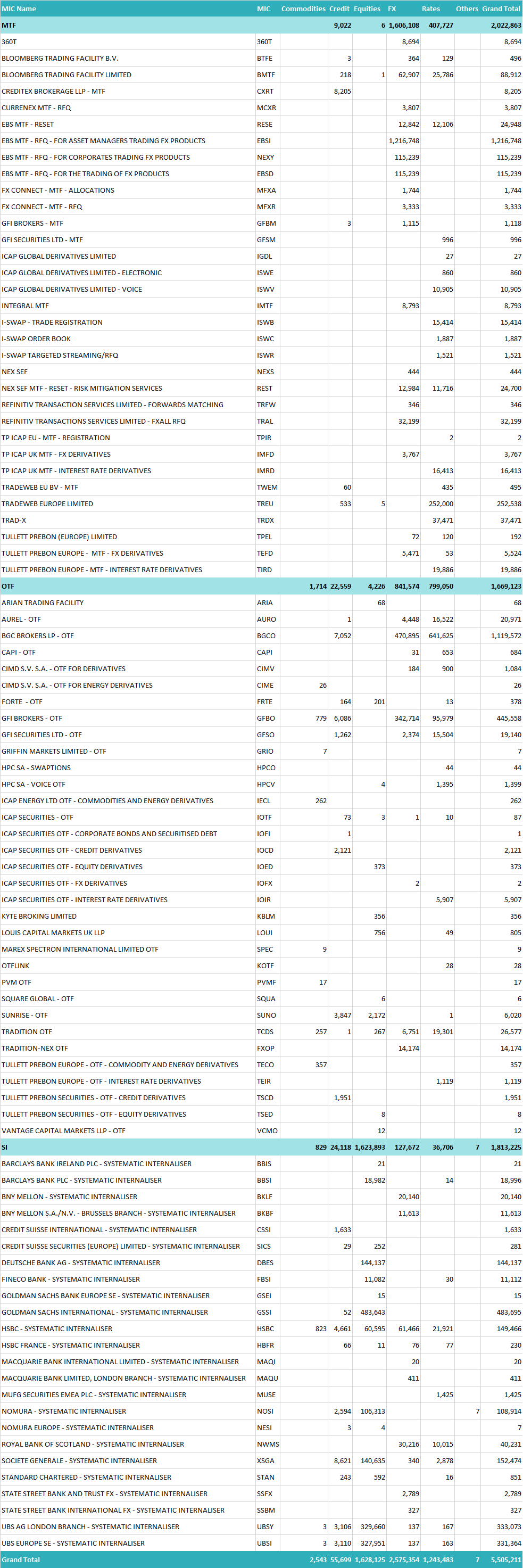Select ARIAN TRADING FACILITY row name

(x=43, y=603)
